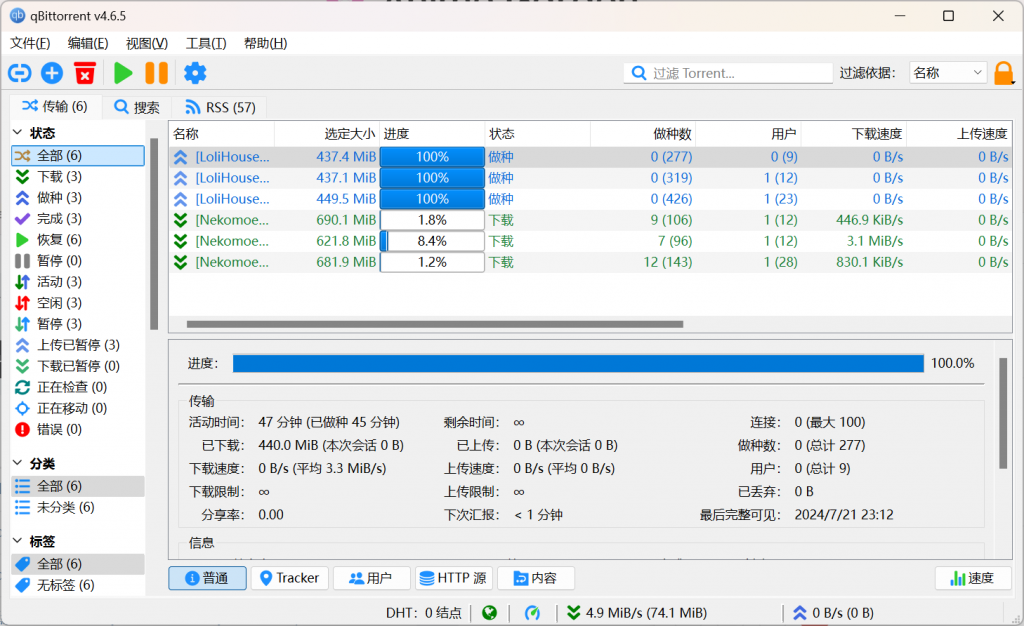Click 100% progress bar of 449.5 MiB torrent
Viewport: 1024px width, 626px height.
click(432, 199)
